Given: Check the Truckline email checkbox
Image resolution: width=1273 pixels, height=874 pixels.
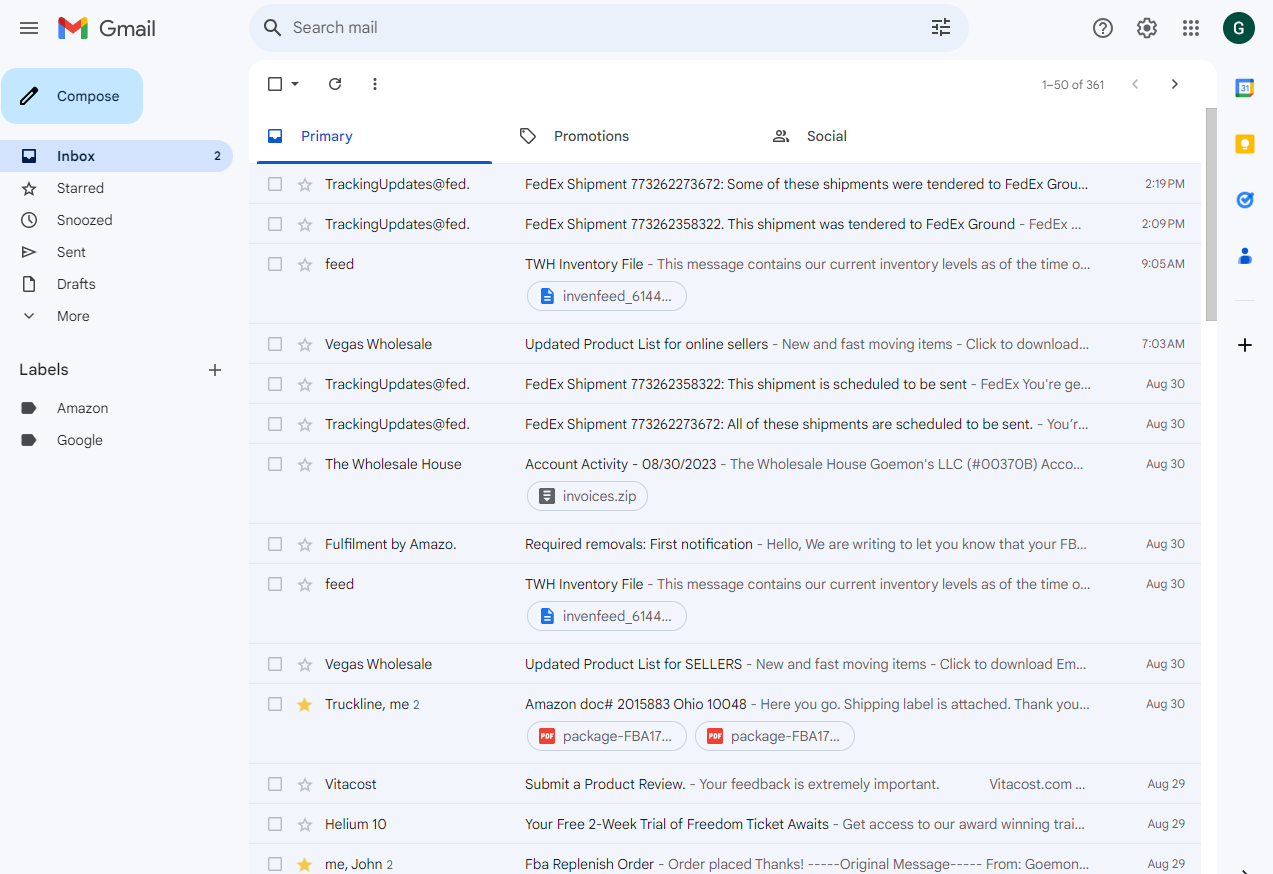Looking at the screenshot, I should pyautogui.click(x=275, y=704).
